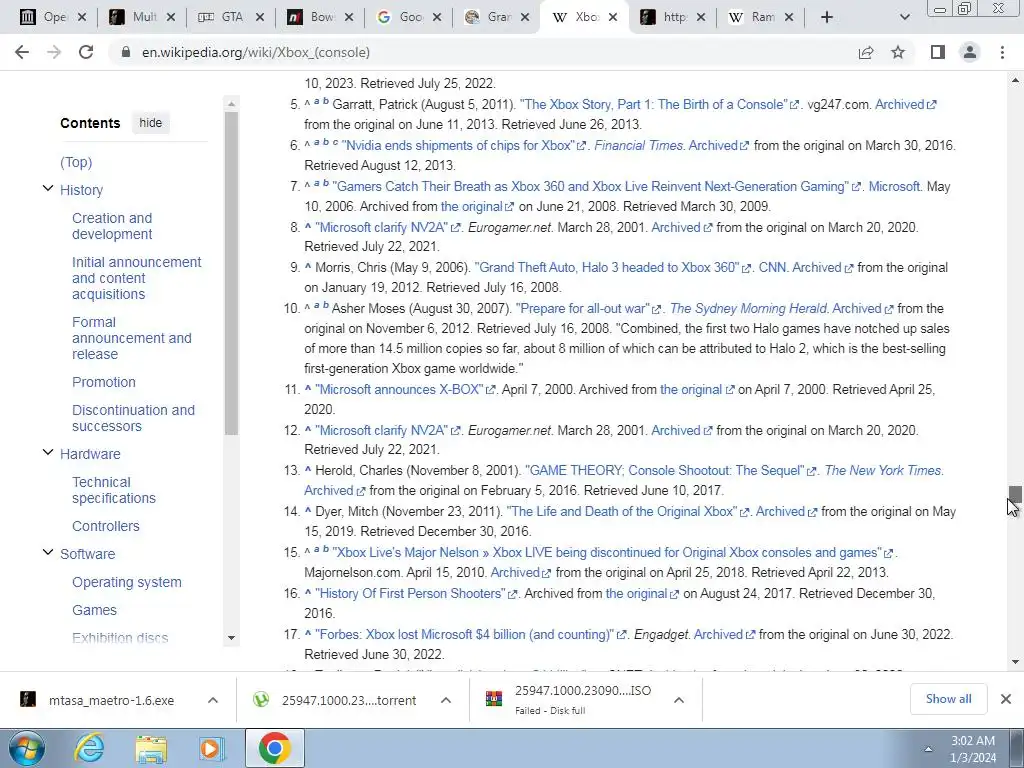
Task: Open the Financial Times link
Action: (638, 146)
